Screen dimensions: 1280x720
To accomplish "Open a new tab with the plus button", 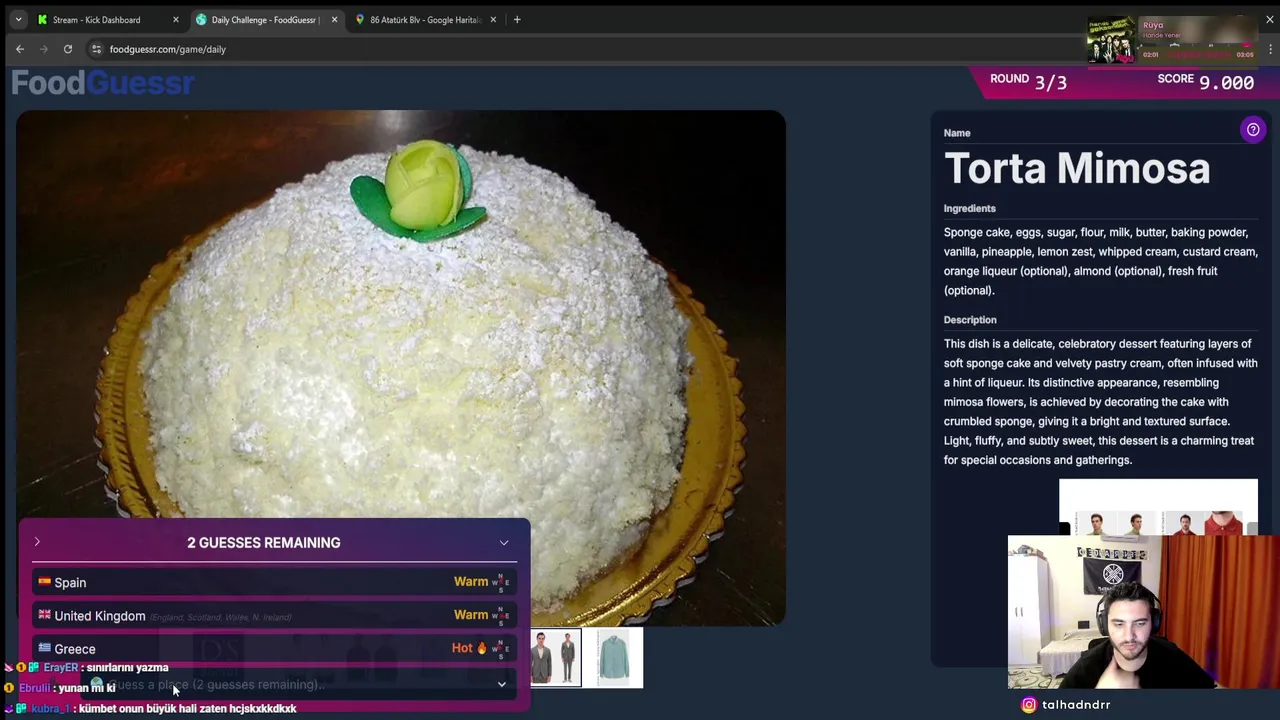I will [517, 20].
